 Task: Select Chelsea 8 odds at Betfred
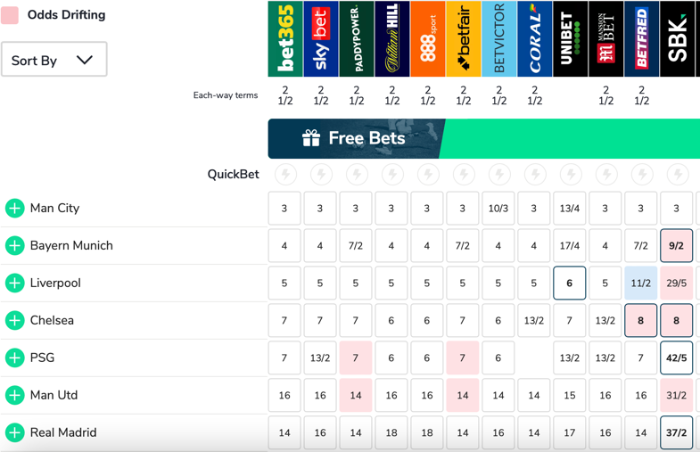coord(641,321)
